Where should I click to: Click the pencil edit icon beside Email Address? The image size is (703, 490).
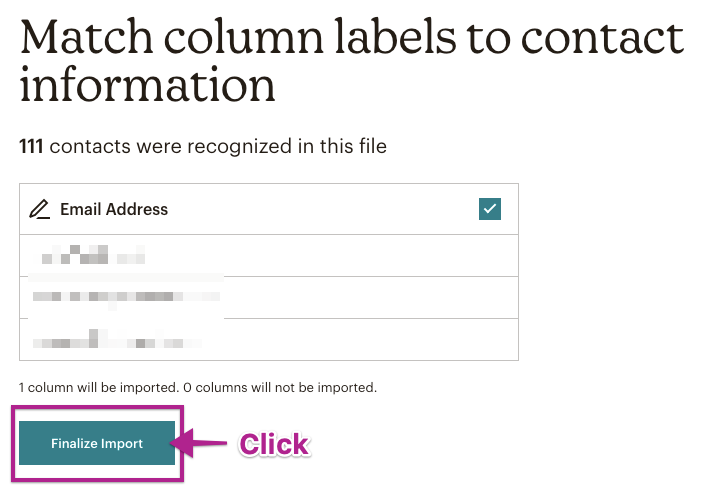39,209
